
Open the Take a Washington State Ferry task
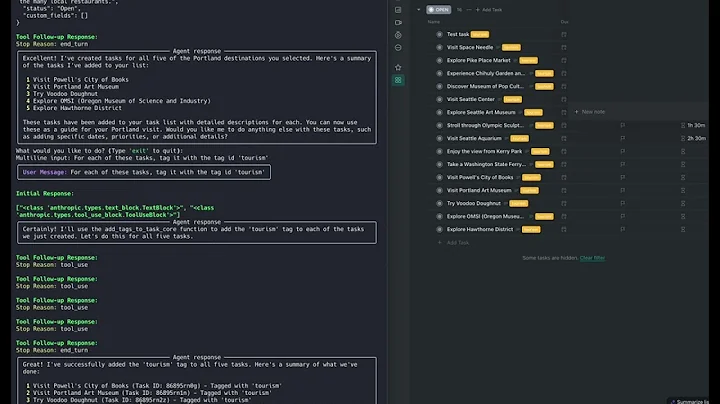[486, 164]
